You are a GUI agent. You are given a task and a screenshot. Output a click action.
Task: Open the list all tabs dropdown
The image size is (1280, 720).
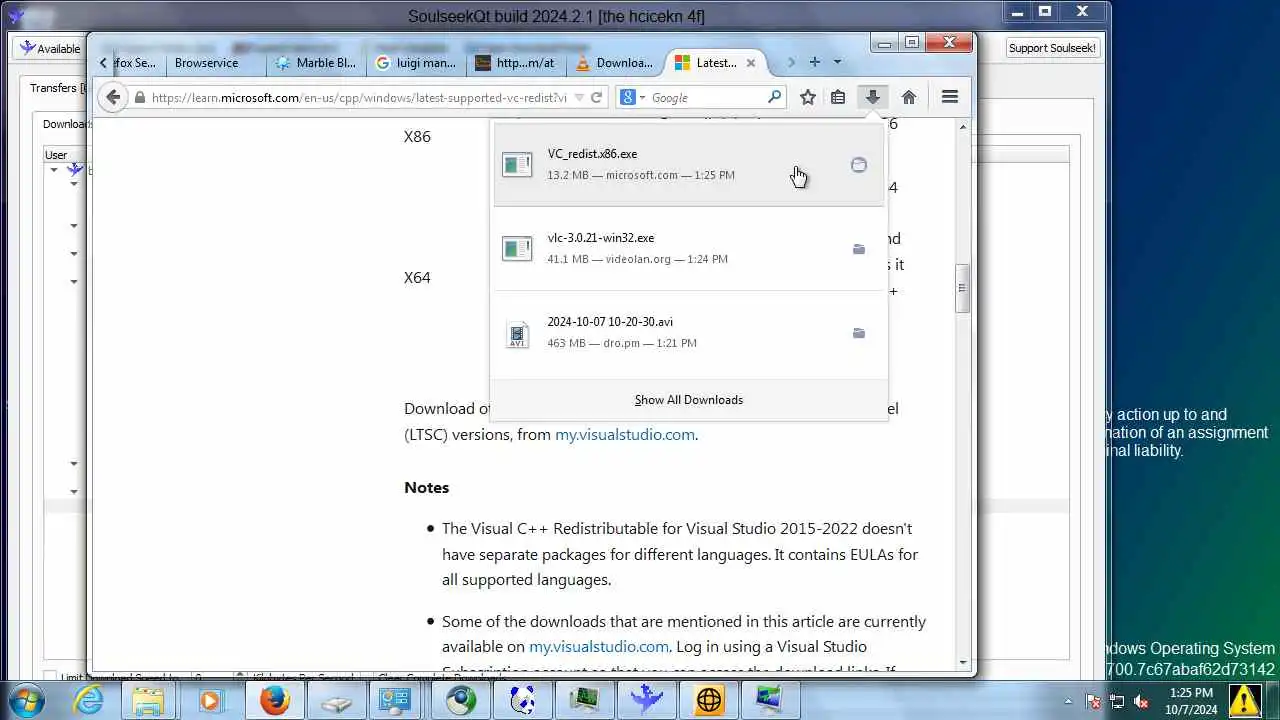coord(837,62)
